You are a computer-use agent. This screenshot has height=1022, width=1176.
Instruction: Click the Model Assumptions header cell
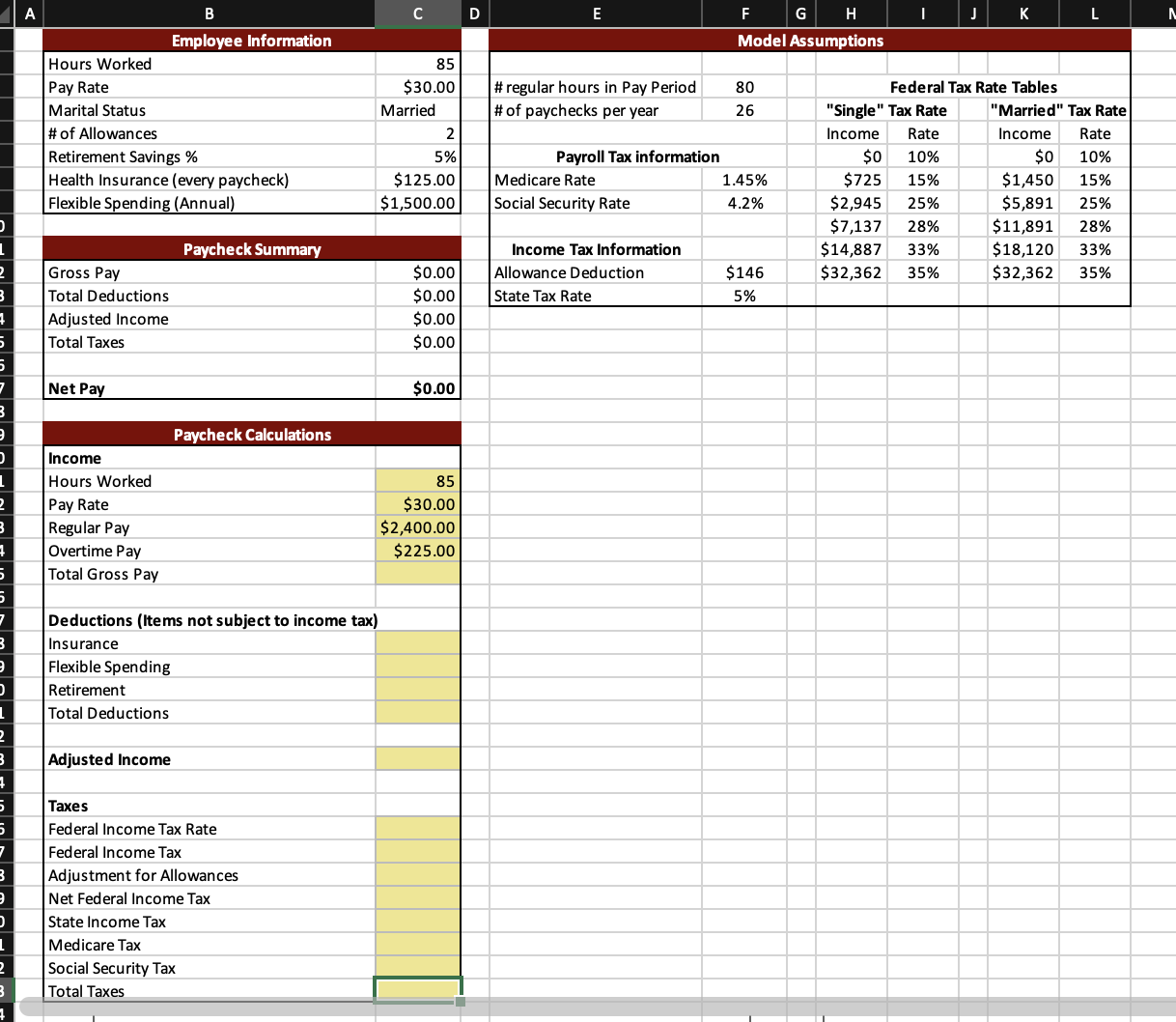point(809,41)
